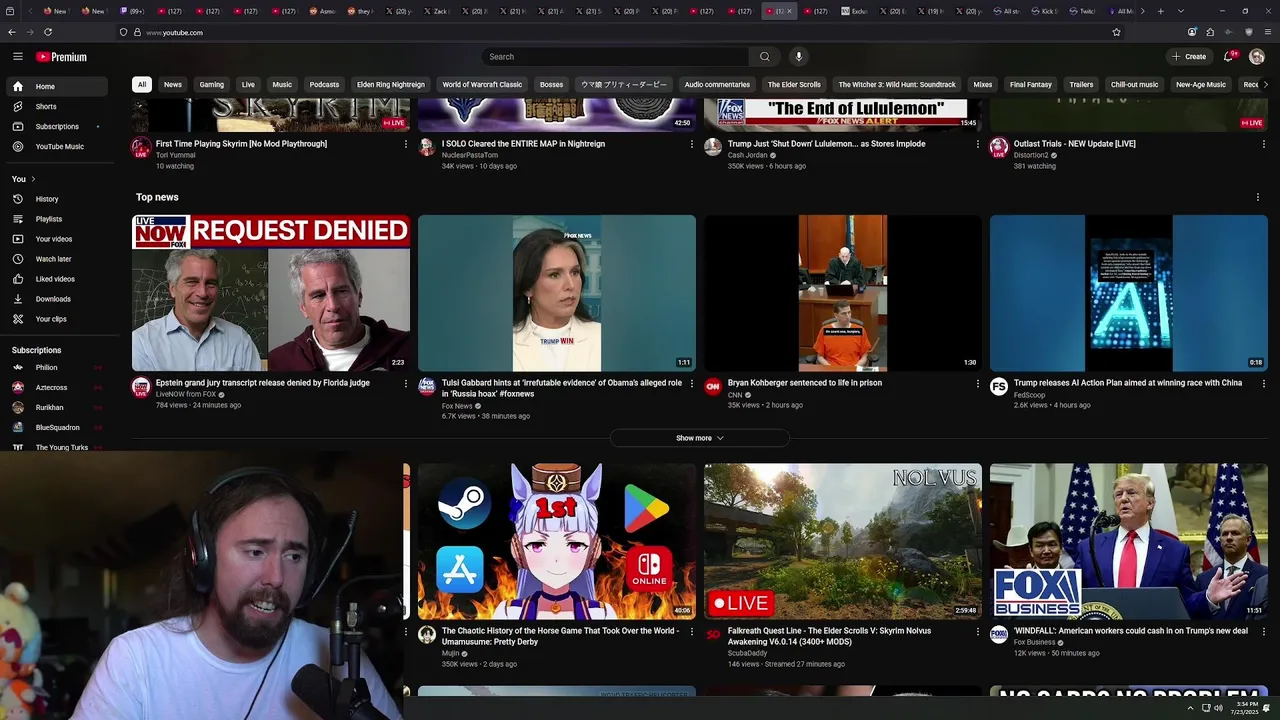Open a new browser tab
Image resolution: width=1280 pixels, height=720 pixels.
[1160, 11]
